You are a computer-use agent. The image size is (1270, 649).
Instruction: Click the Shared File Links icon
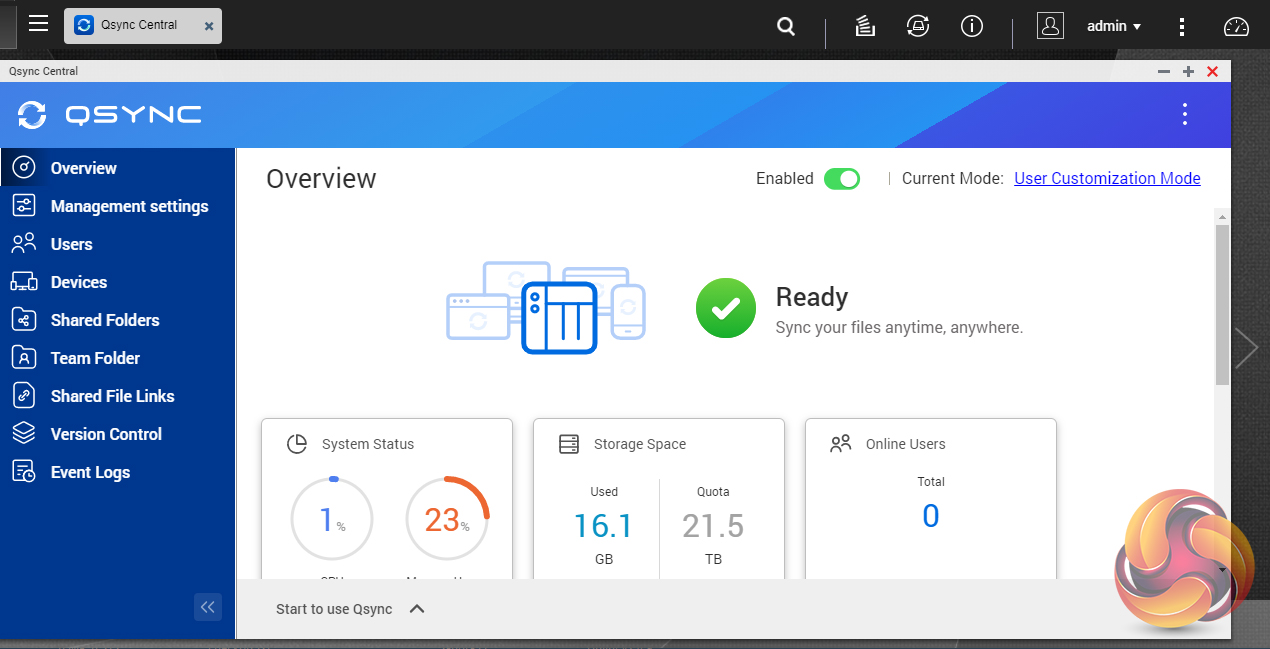pyautogui.click(x=24, y=396)
